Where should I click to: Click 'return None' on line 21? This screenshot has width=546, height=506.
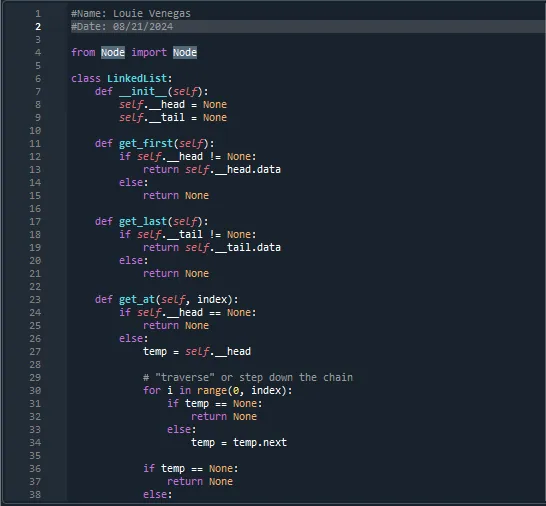(176, 273)
